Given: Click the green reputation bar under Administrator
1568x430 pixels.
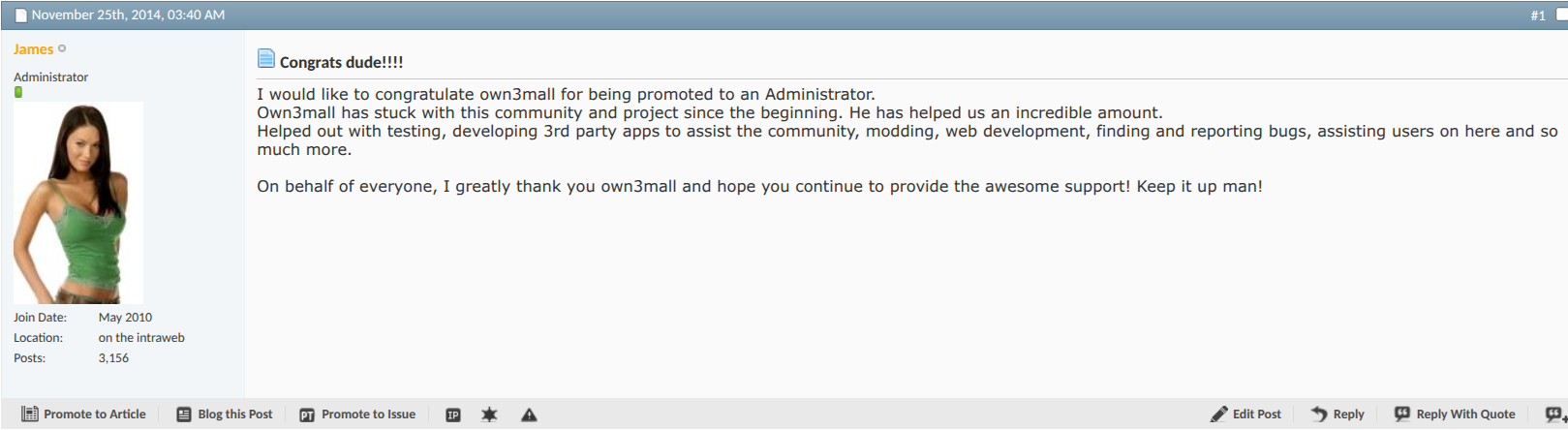Looking at the screenshot, I should click(18, 92).
